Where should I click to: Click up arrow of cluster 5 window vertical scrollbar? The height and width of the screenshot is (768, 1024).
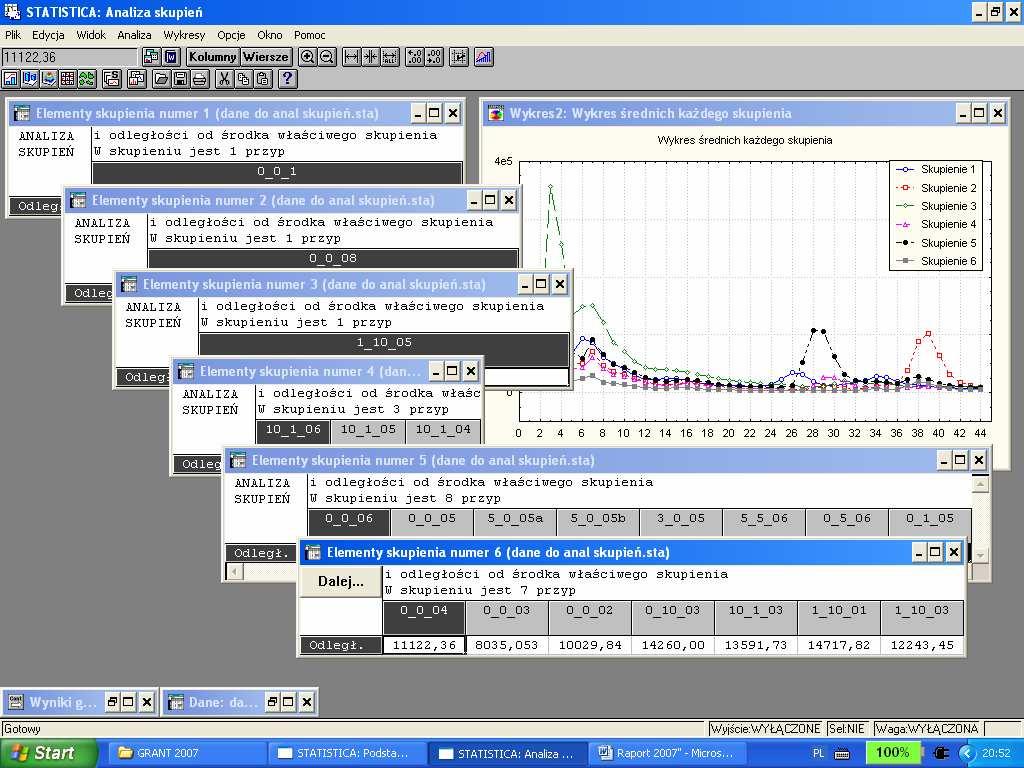coord(980,484)
